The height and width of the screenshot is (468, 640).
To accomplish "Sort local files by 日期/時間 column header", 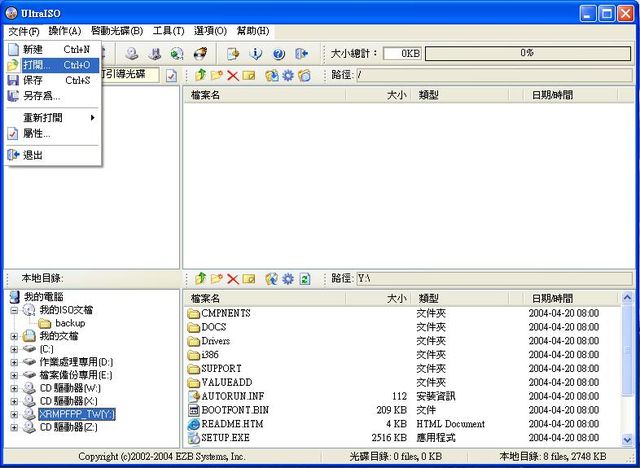I will (x=571, y=299).
